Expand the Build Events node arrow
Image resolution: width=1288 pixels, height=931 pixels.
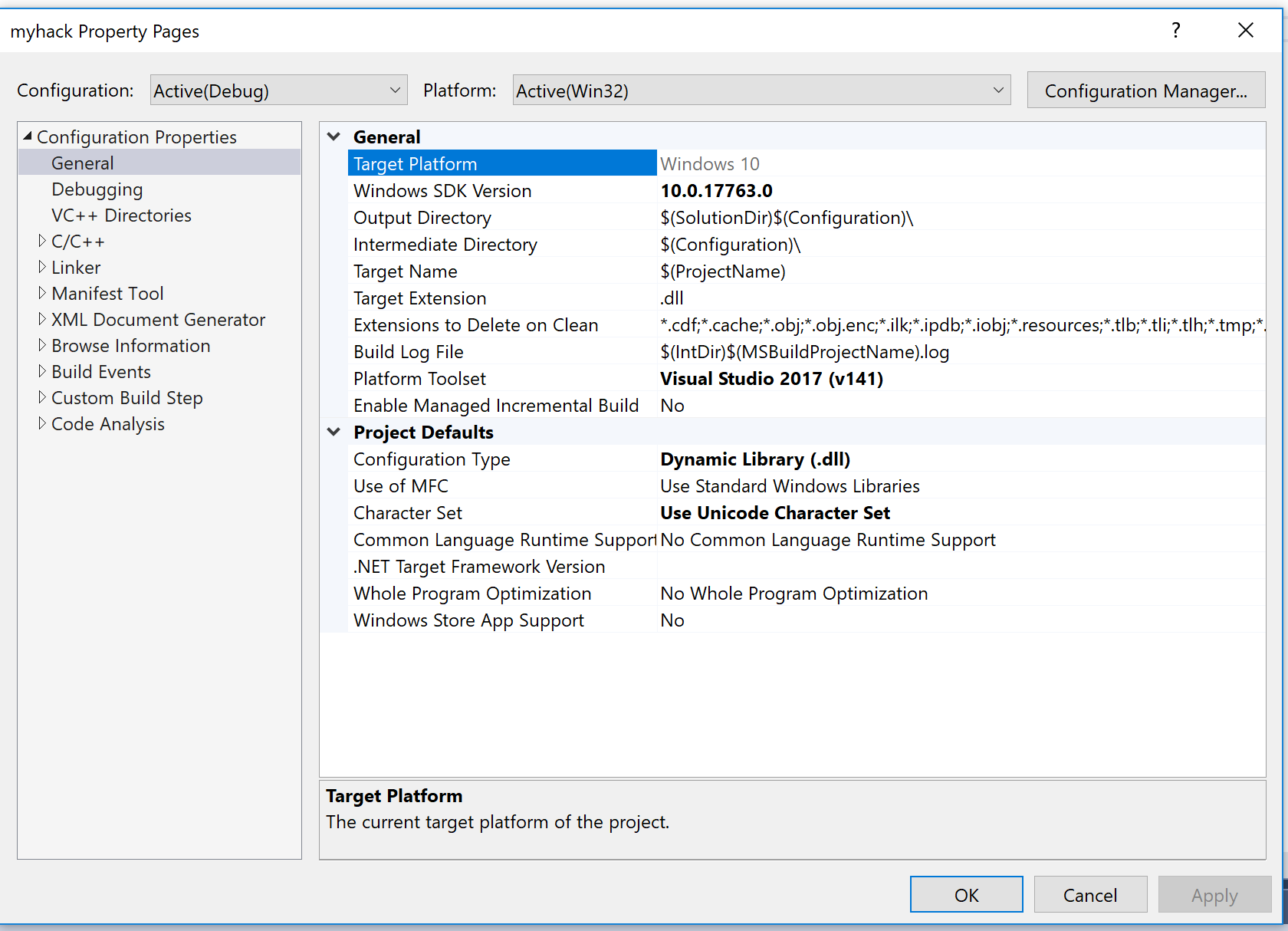tap(41, 372)
